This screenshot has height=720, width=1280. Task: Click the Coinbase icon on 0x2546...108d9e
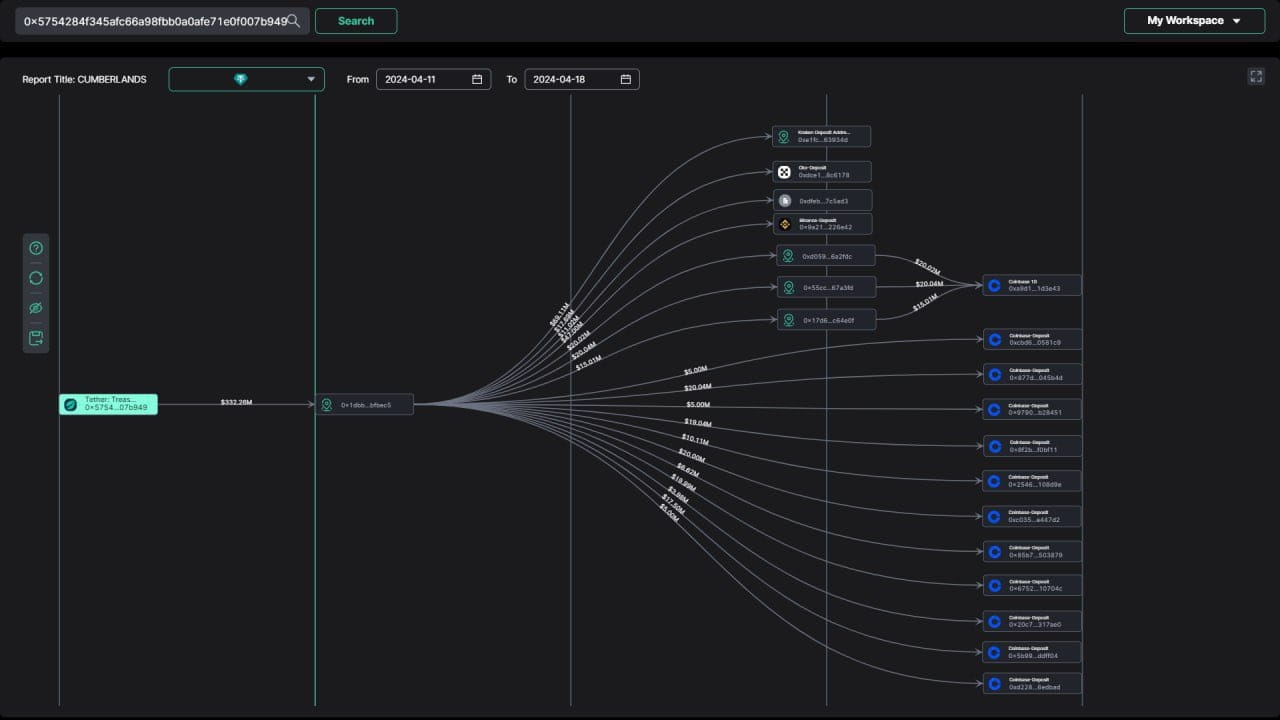click(994, 481)
